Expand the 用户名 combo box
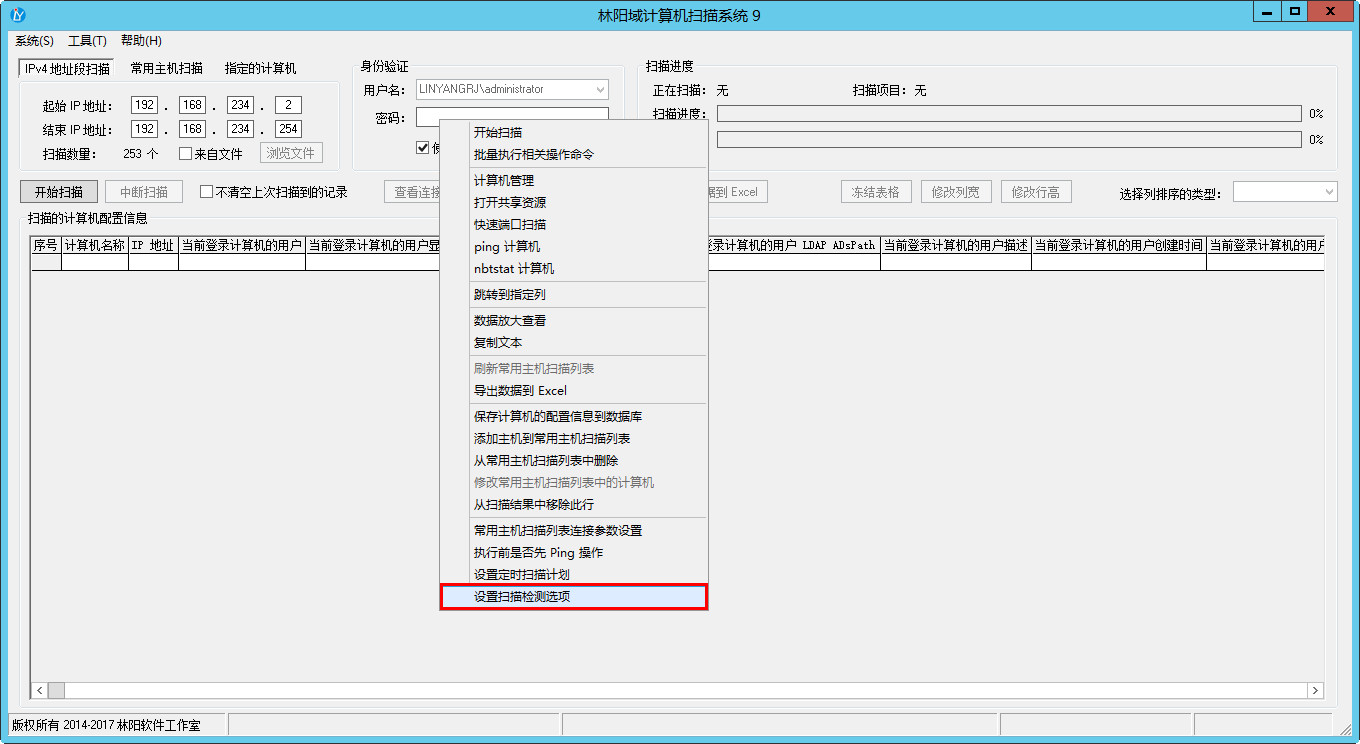 [x=600, y=89]
